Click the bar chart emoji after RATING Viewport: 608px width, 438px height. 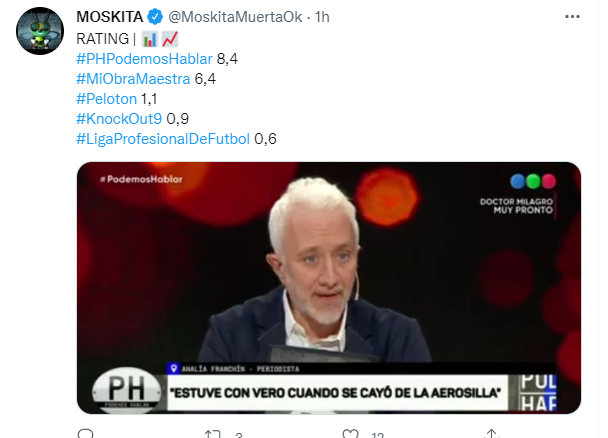click(150, 39)
